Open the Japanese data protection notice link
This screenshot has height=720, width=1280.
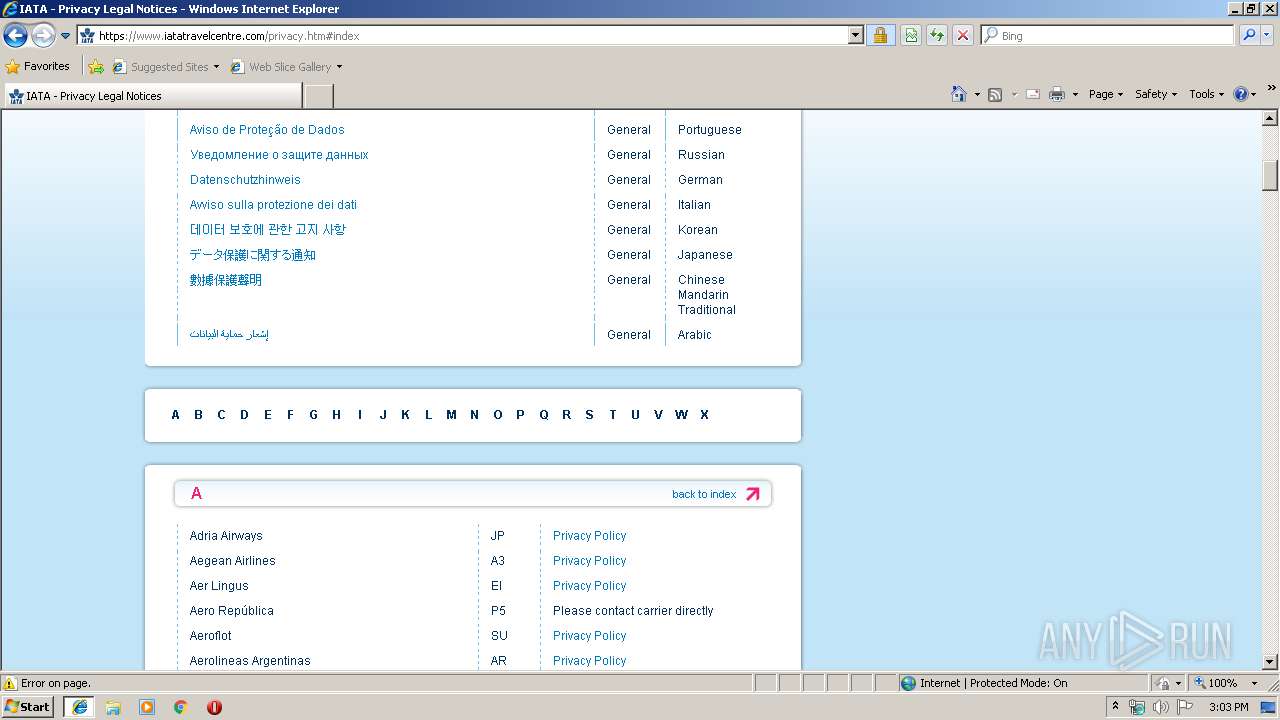[253, 255]
